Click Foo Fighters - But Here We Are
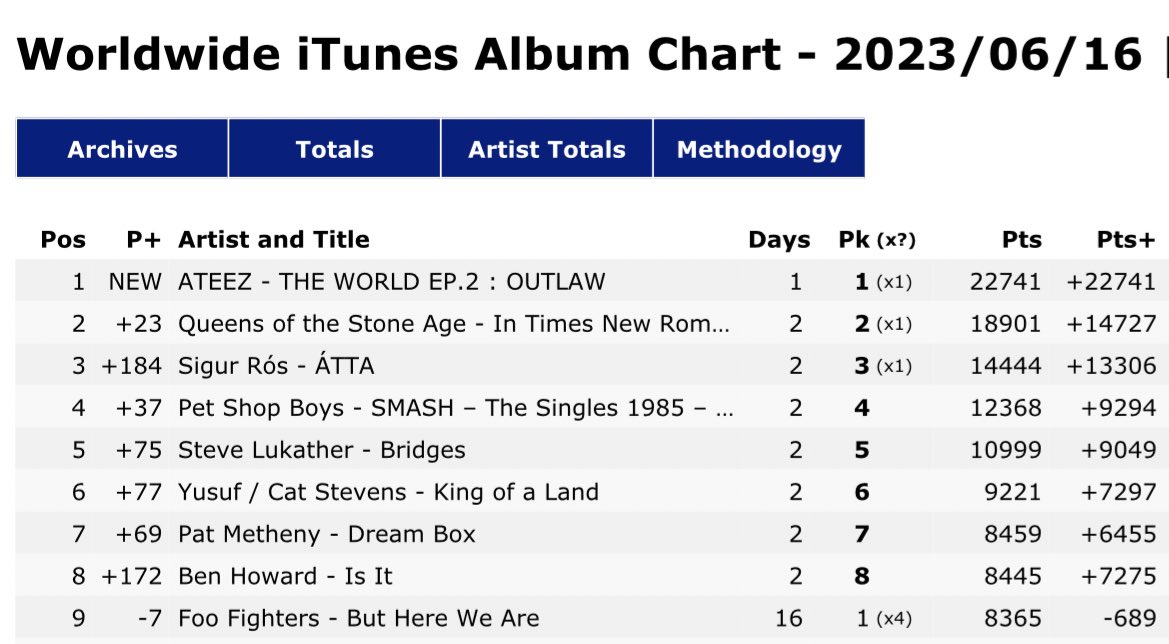 [359, 618]
